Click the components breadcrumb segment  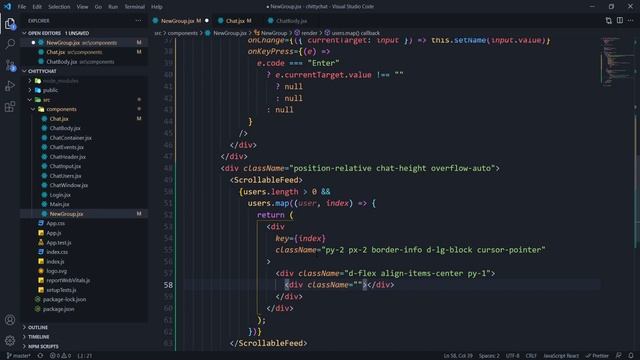click(x=182, y=33)
